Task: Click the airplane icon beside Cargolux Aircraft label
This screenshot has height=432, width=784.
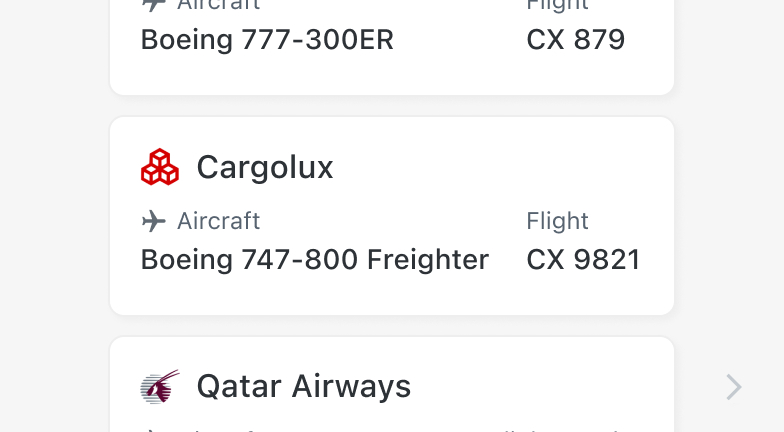Action: (x=154, y=221)
